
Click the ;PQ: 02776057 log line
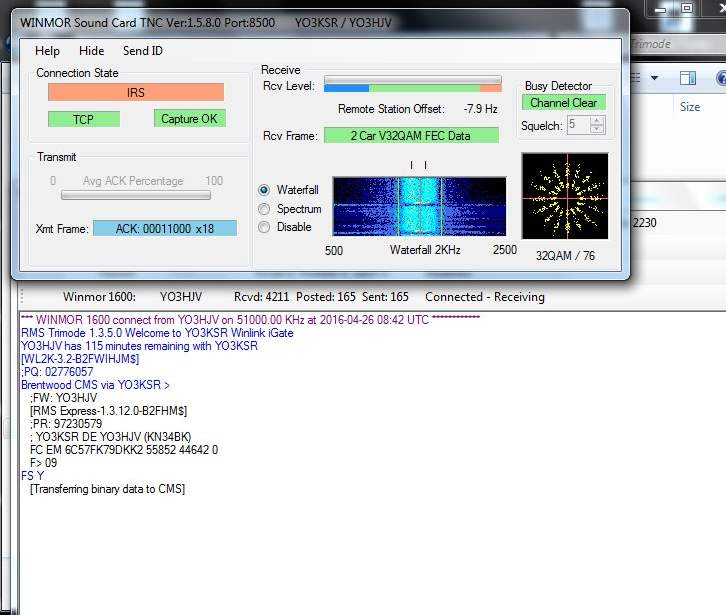click(57, 372)
